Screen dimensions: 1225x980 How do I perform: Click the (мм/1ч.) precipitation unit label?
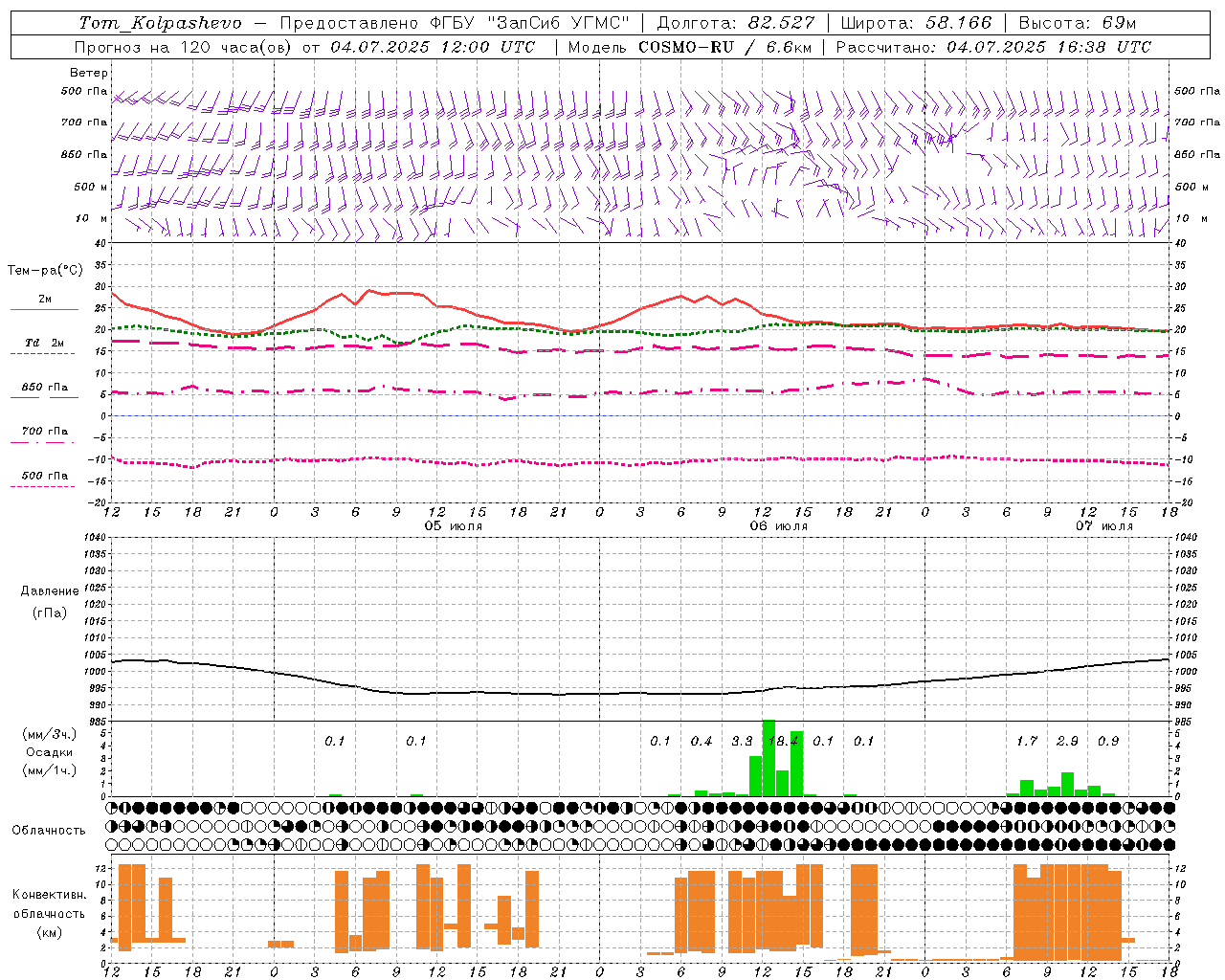click(x=50, y=770)
